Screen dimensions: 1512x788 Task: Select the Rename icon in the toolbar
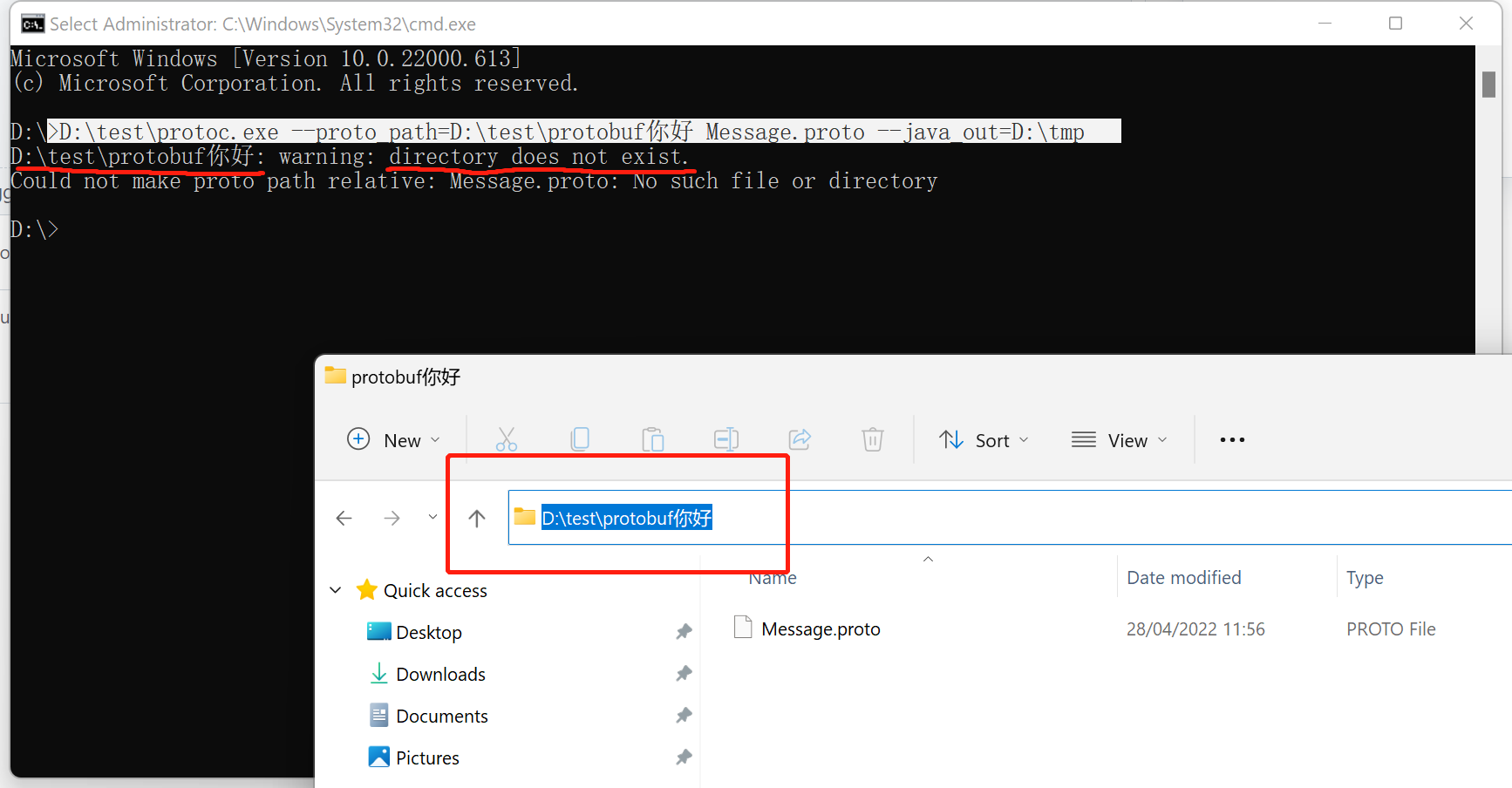coord(725,439)
